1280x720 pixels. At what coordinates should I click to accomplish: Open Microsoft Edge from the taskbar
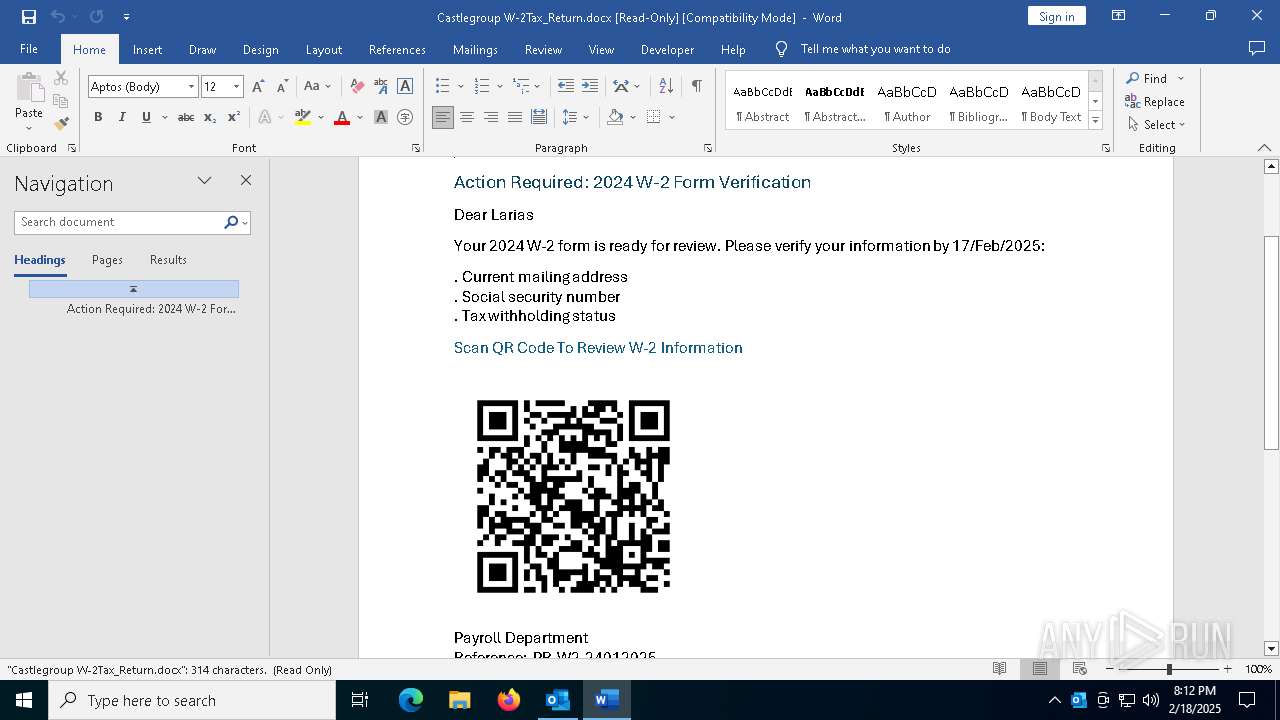point(411,700)
